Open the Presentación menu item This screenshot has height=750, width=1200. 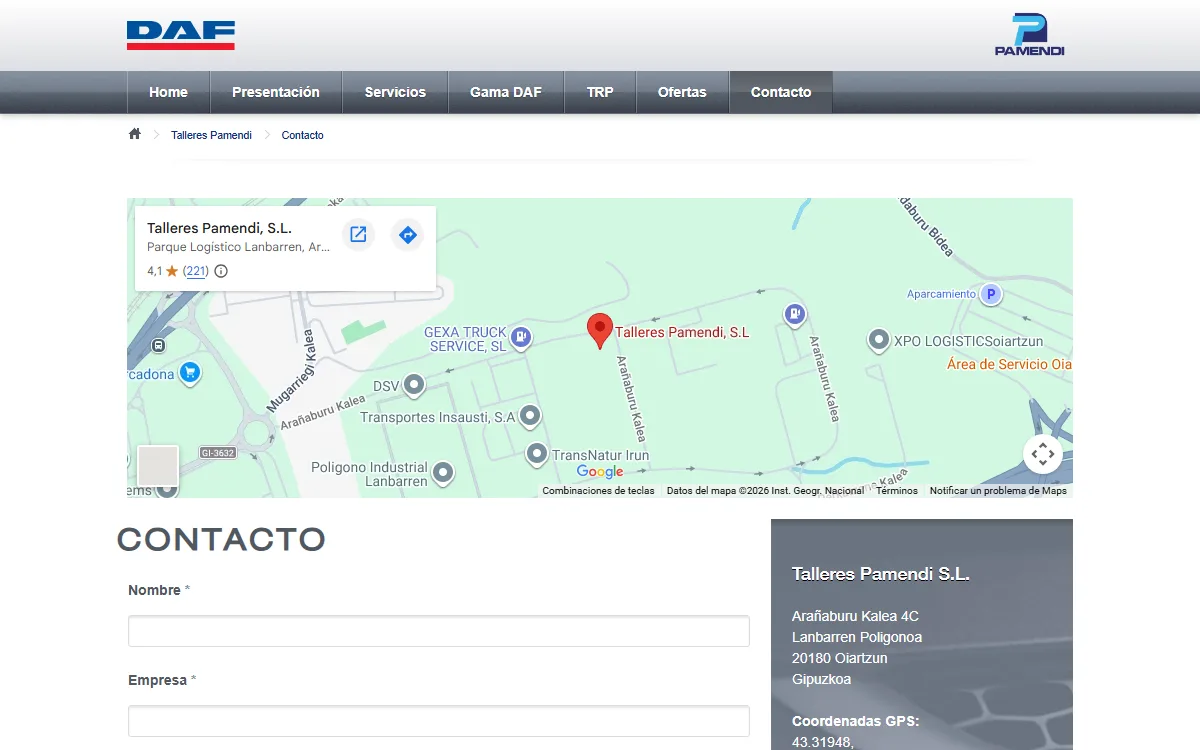point(276,92)
